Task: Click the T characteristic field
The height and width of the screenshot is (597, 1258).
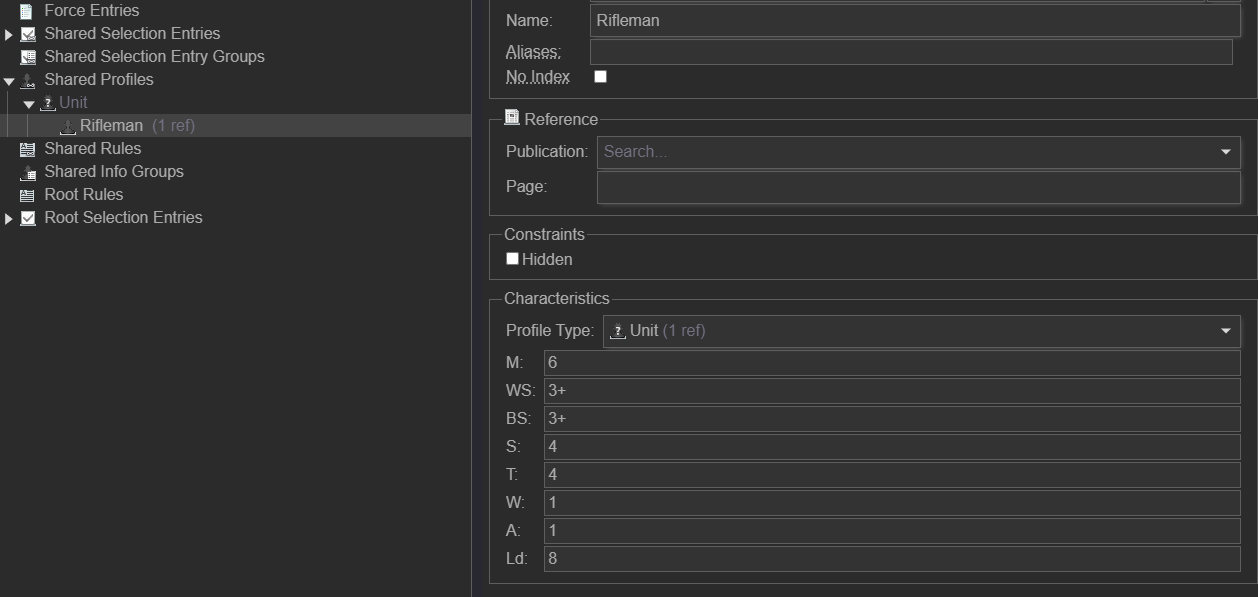Action: pos(892,475)
